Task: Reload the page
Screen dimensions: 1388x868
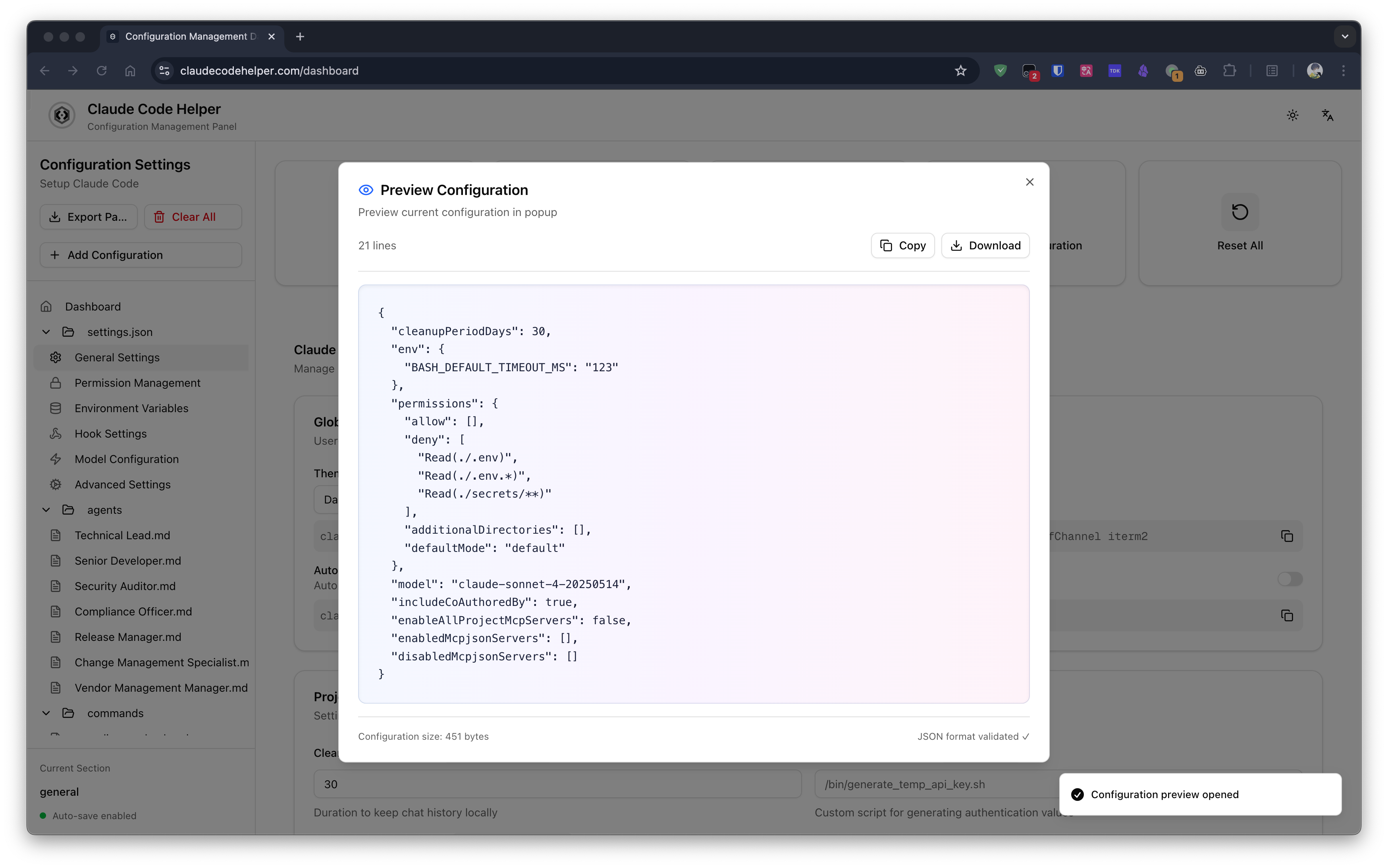Action: tap(102, 71)
